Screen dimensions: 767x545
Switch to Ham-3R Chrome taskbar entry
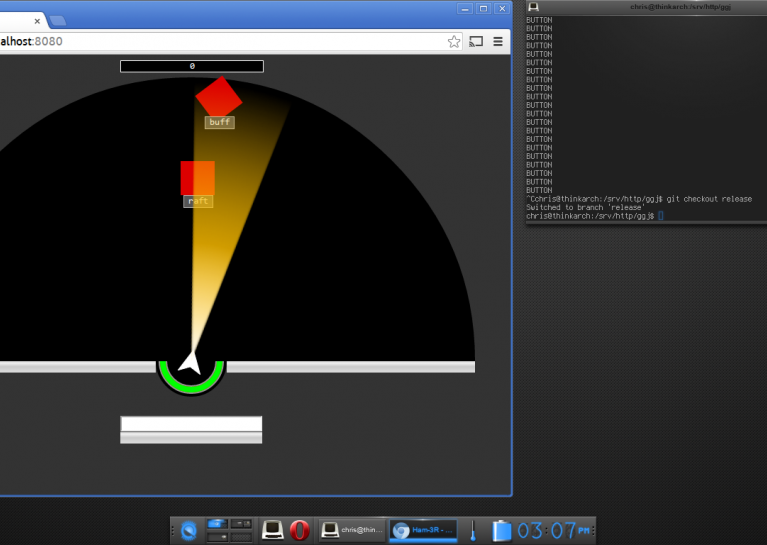424,530
